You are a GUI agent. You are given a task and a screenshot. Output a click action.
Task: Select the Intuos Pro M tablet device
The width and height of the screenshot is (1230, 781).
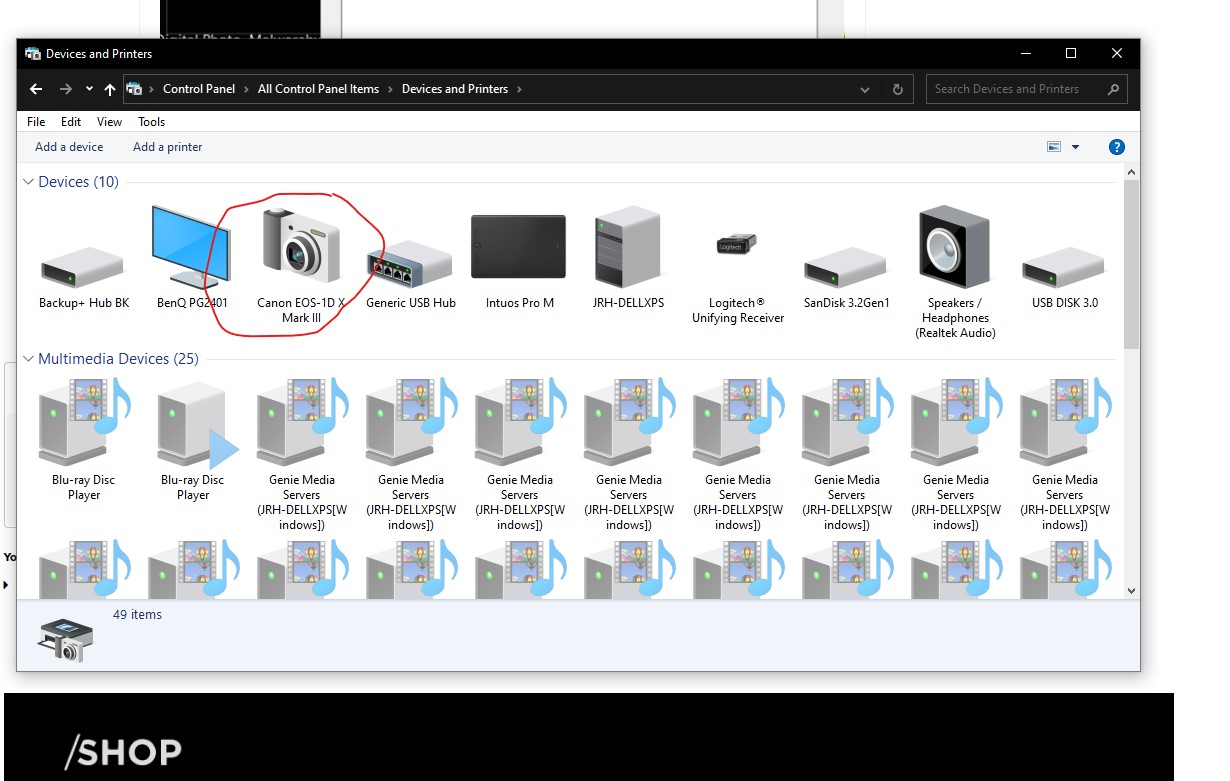click(518, 247)
